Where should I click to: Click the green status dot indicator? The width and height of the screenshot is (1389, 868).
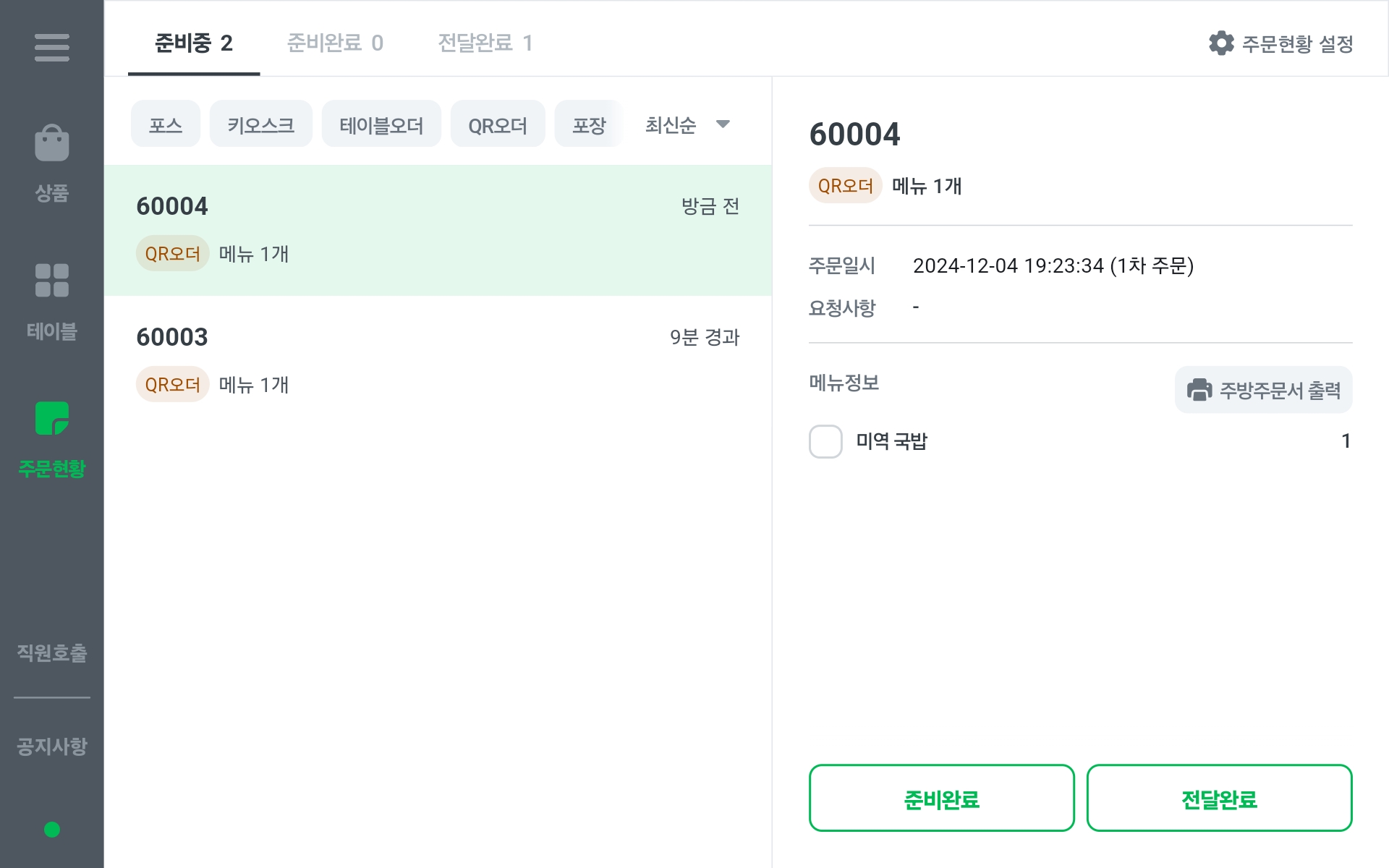click(51, 830)
